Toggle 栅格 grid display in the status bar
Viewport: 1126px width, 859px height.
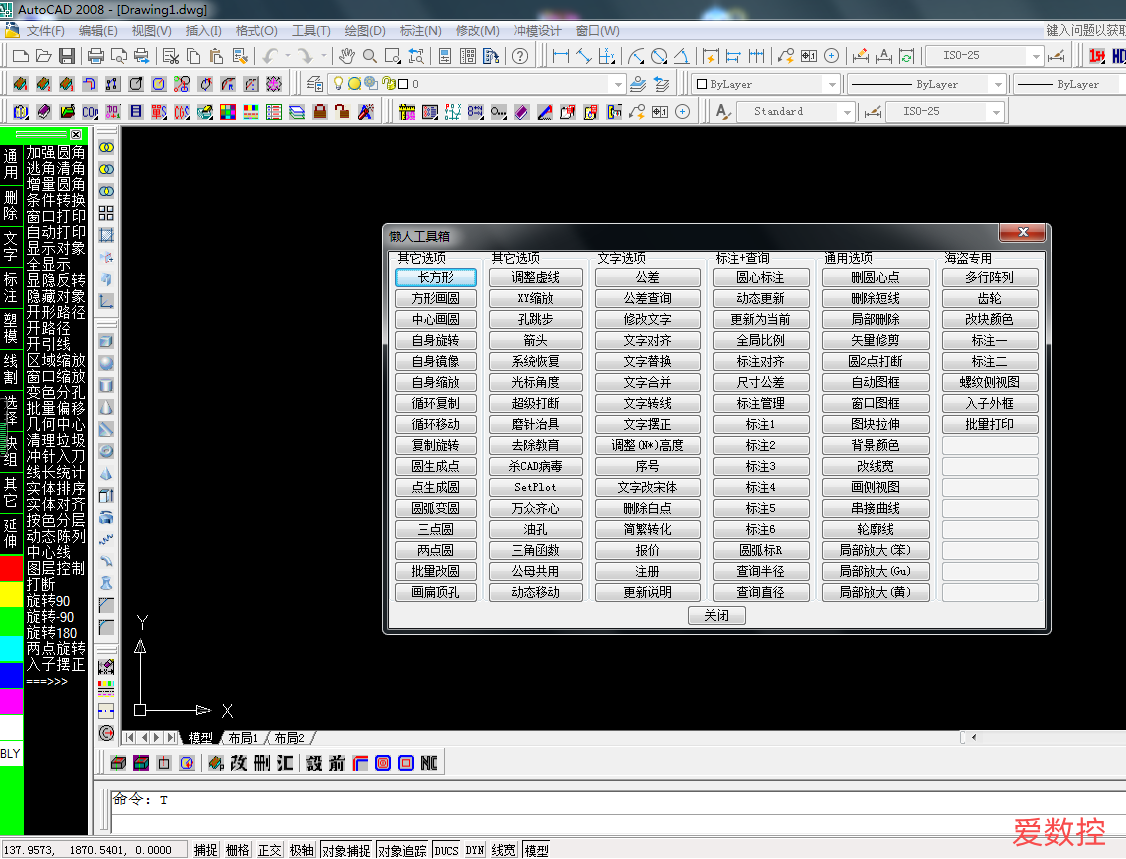(x=238, y=850)
